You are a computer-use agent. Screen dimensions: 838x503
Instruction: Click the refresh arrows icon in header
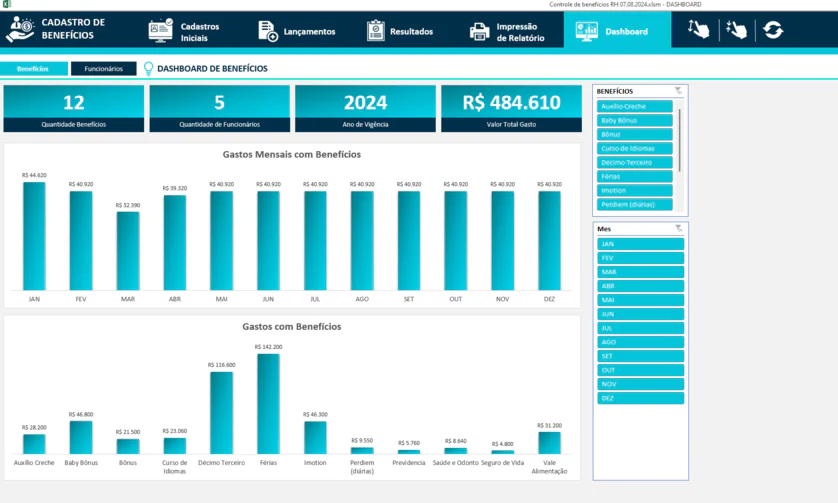[773, 31]
